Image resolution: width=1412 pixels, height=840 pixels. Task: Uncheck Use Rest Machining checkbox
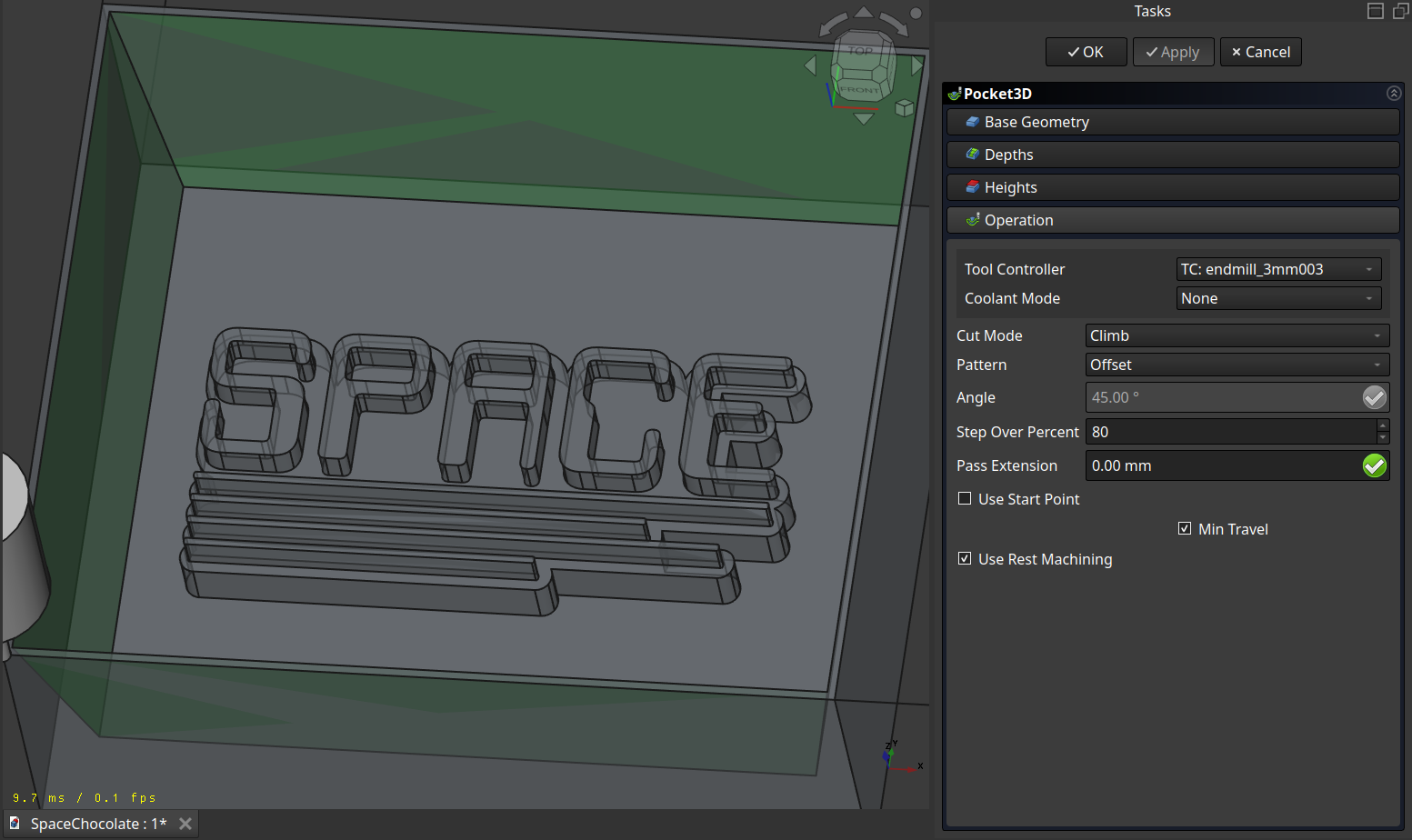click(x=965, y=558)
